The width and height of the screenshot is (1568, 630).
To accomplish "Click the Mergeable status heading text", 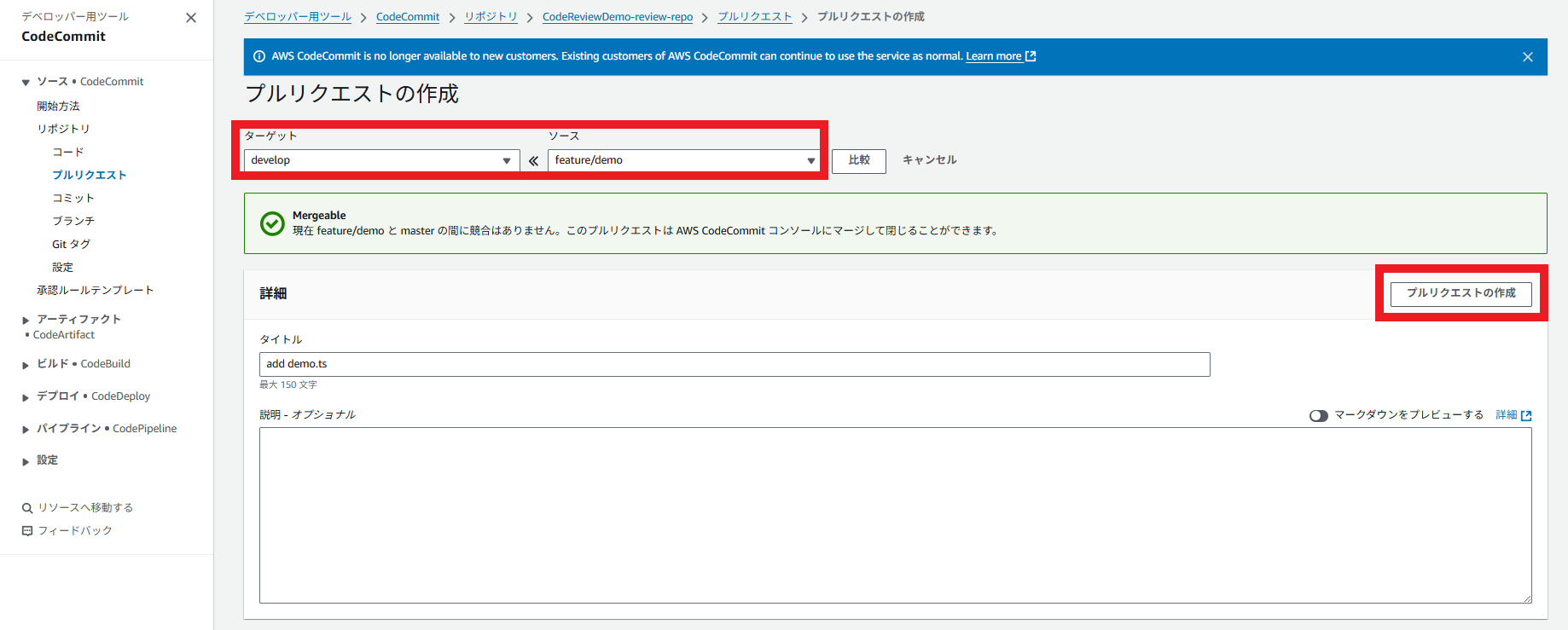I will (x=319, y=216).
